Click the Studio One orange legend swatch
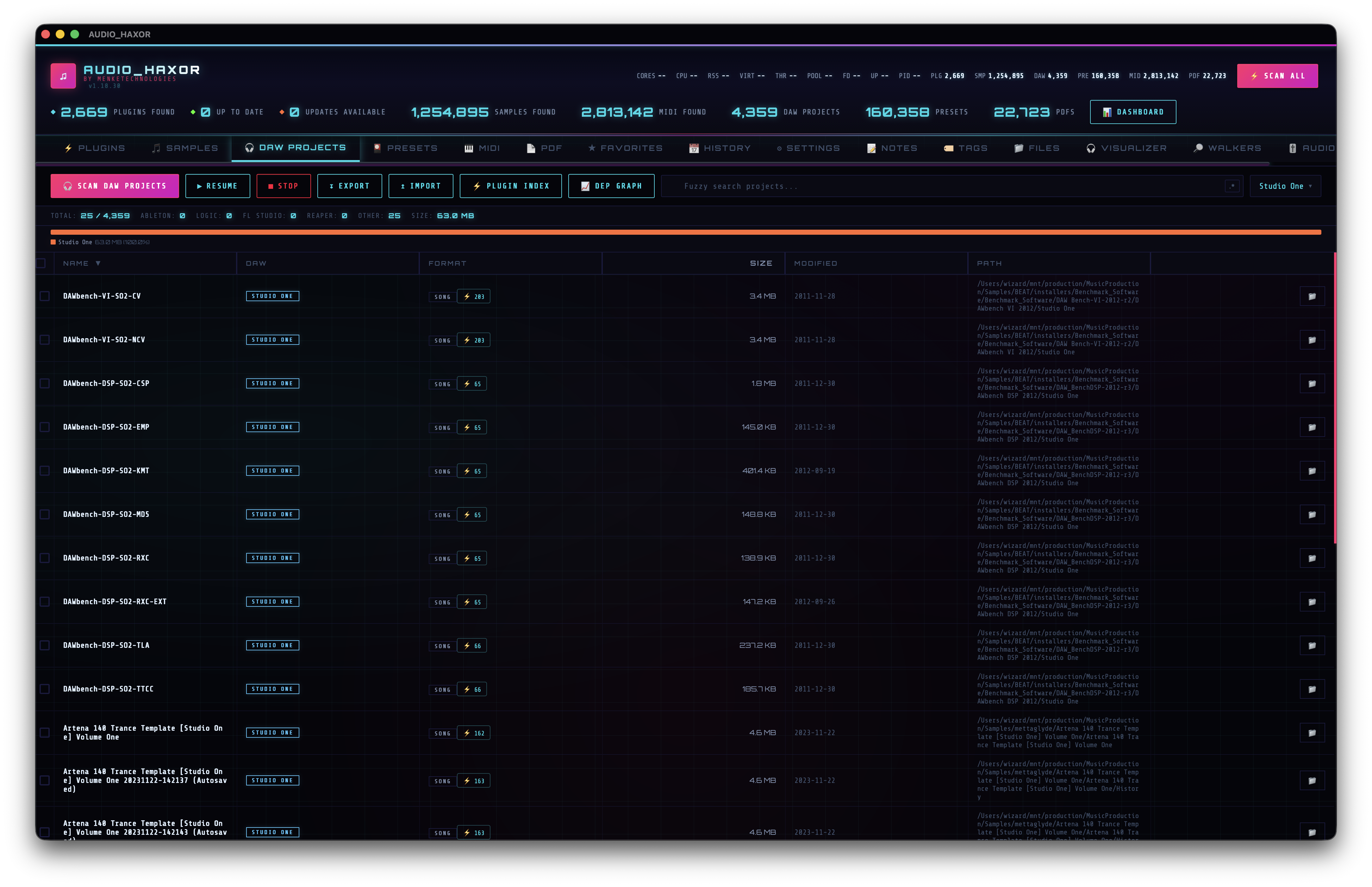Screen dimensions: 1372x887 53,242
